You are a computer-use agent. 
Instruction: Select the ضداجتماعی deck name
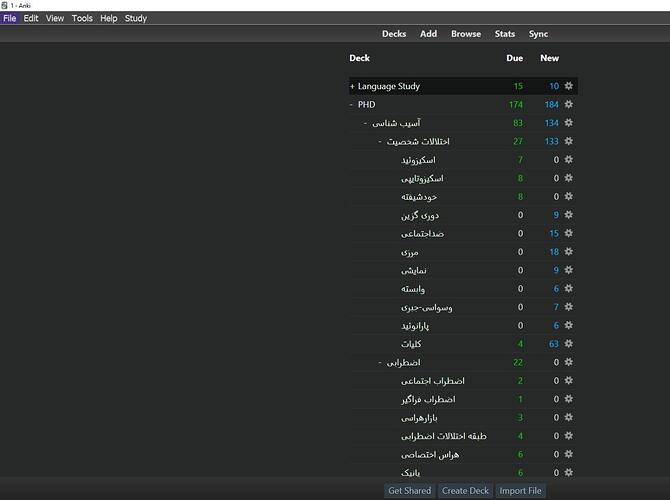(x=422, y=233)
